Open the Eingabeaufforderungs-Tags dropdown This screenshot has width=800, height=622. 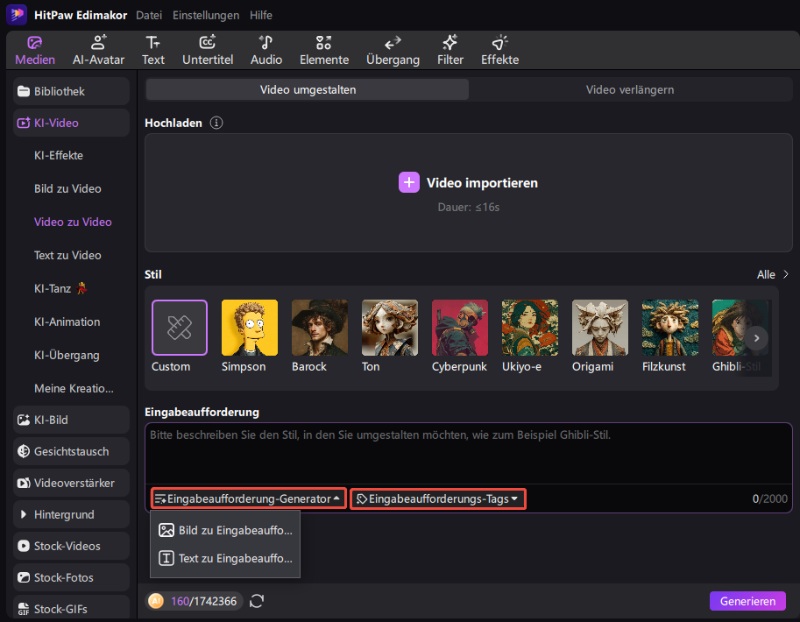click(x=437, y=498)
